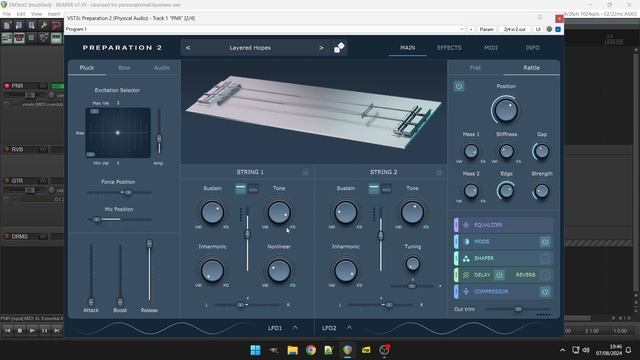The image size is (640, 360).
Task: Click the volume icon in system tray
Action: click(586, 350)
